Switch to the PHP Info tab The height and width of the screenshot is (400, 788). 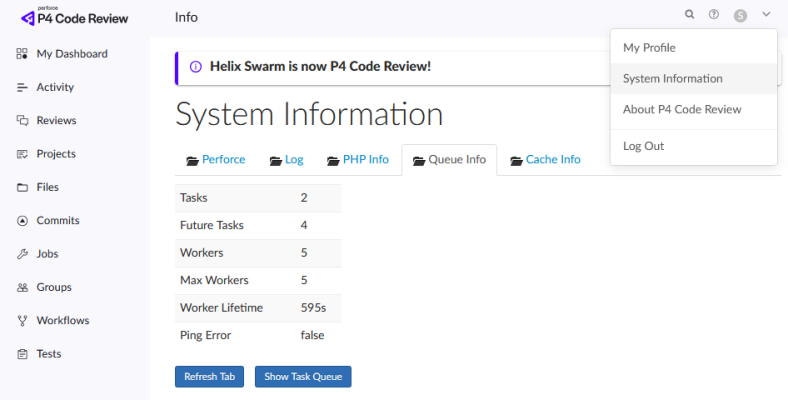357,159
